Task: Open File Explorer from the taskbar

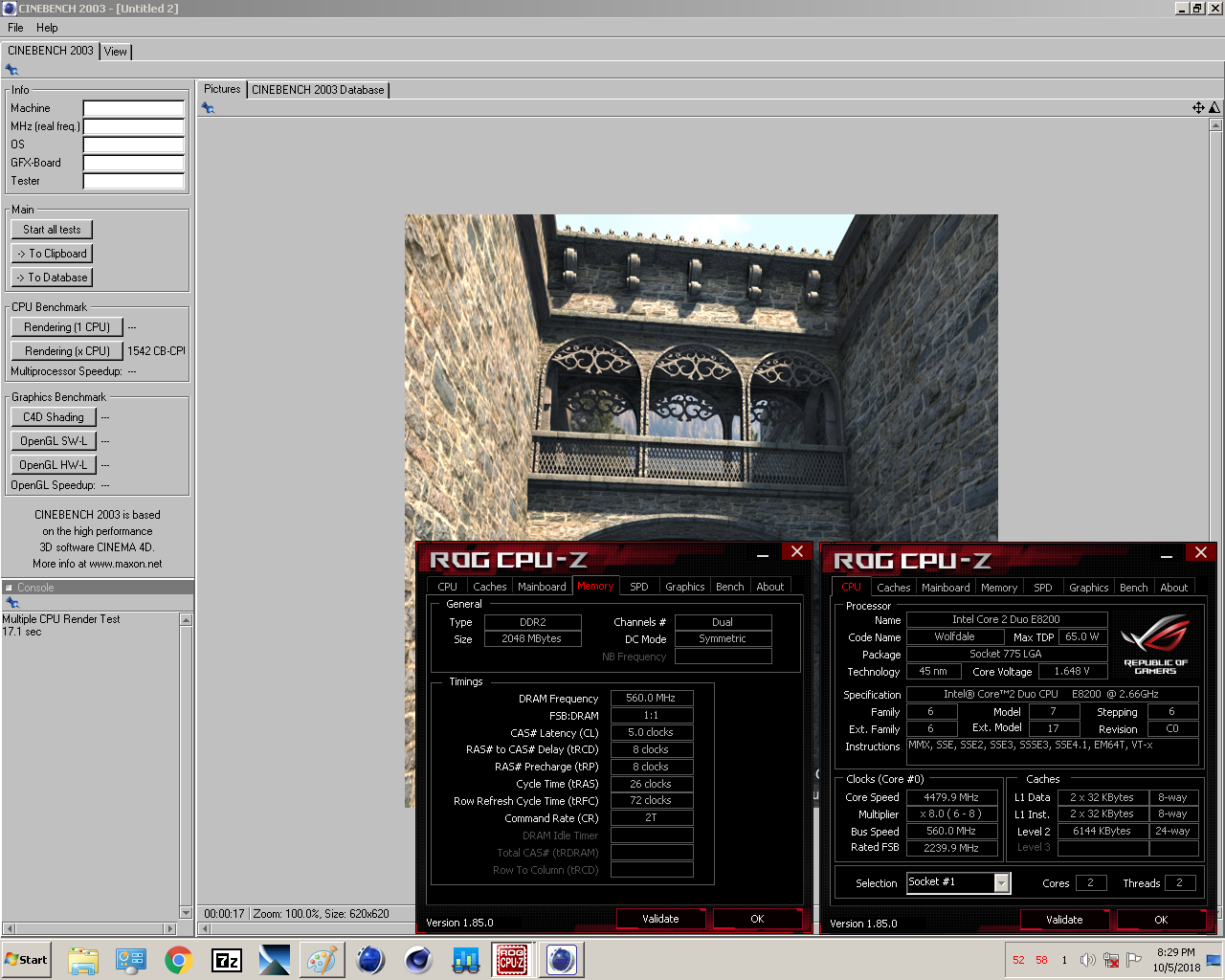Action: (83, 960)
